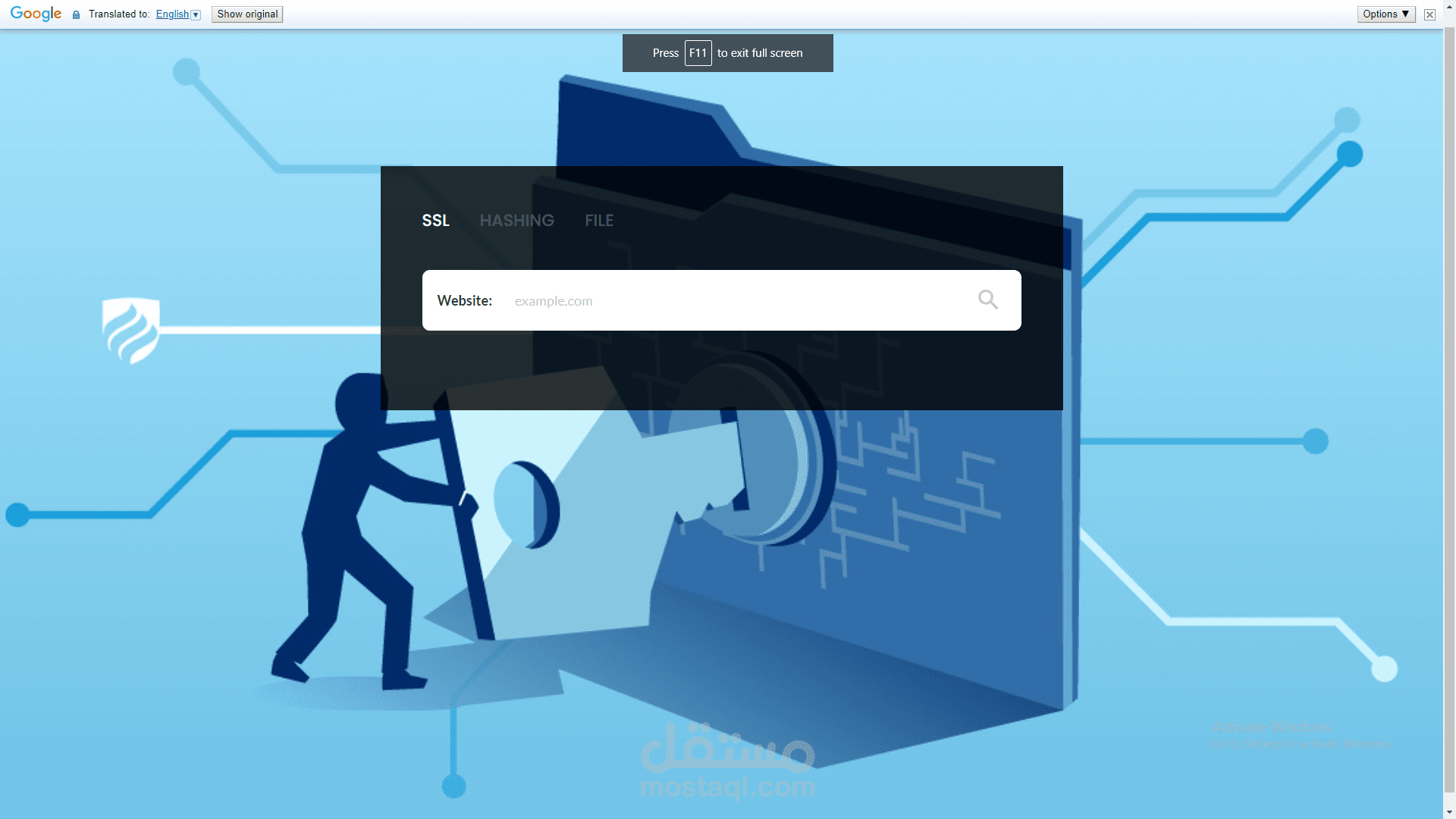Open the Options dropdown

coord(1385,14)
